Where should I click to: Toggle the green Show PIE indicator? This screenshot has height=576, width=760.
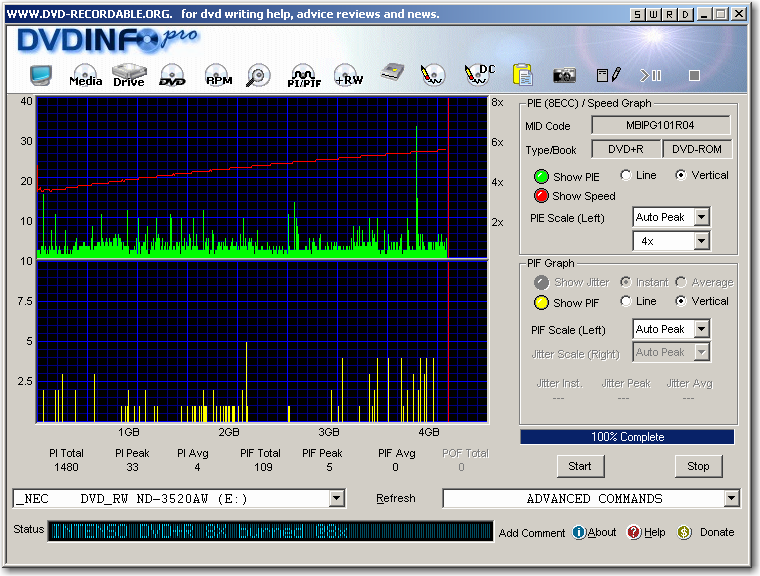pos(541,176)
